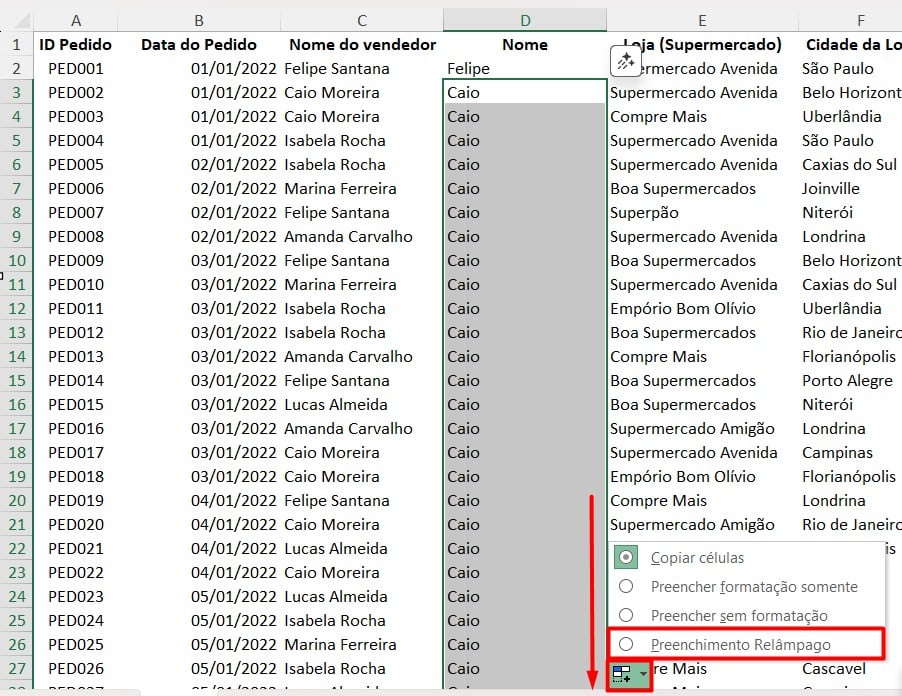The image size is (902, 696).
Task: Select "Preencher sem formatação" option
Action: 626,616
